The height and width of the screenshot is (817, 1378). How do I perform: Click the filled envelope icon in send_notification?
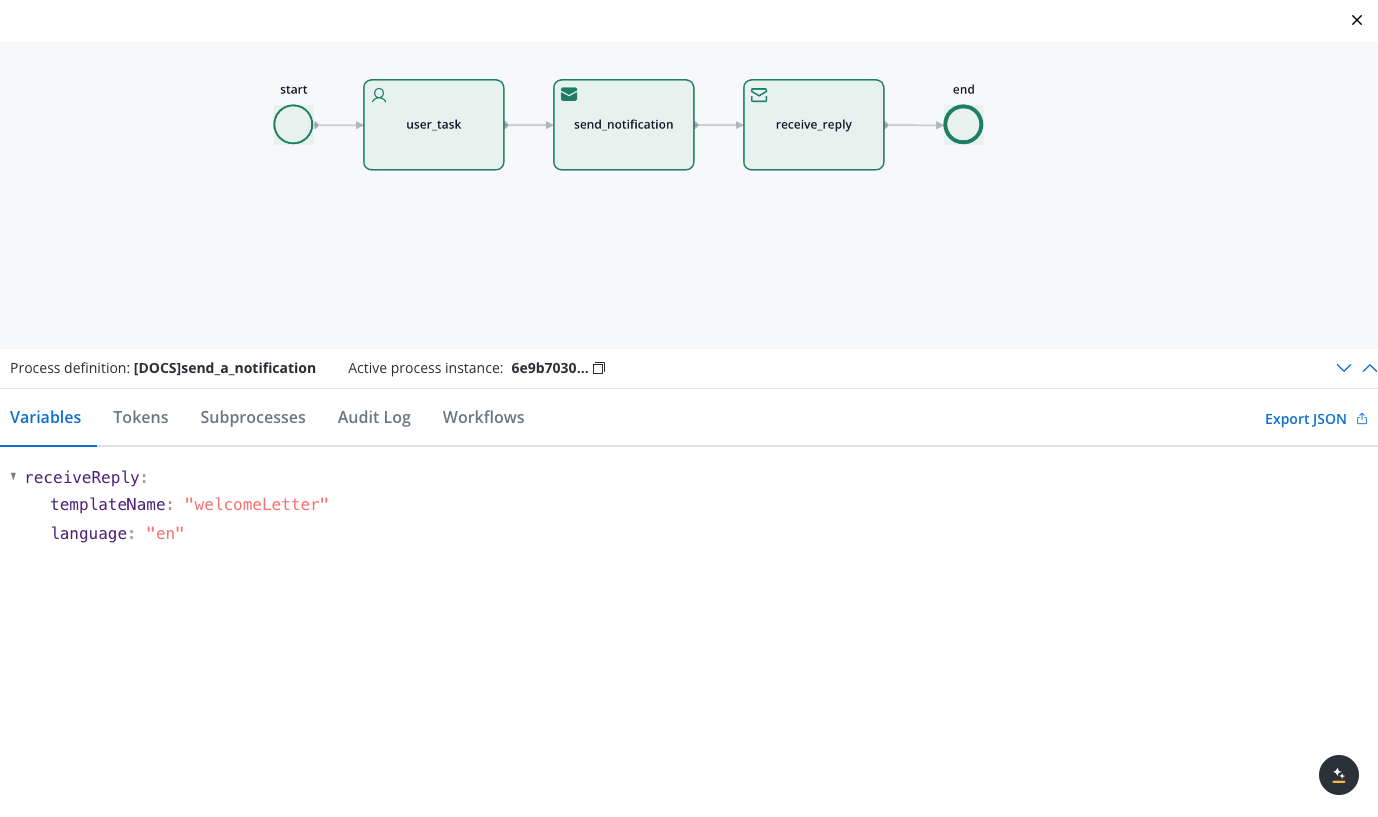click(569, 94)
